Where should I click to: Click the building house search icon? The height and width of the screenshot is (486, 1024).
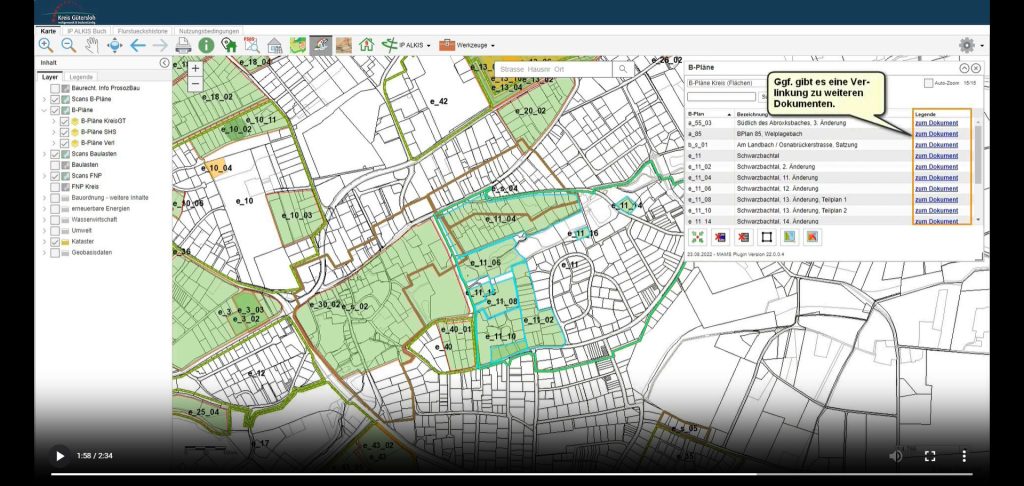coord(275,45)
